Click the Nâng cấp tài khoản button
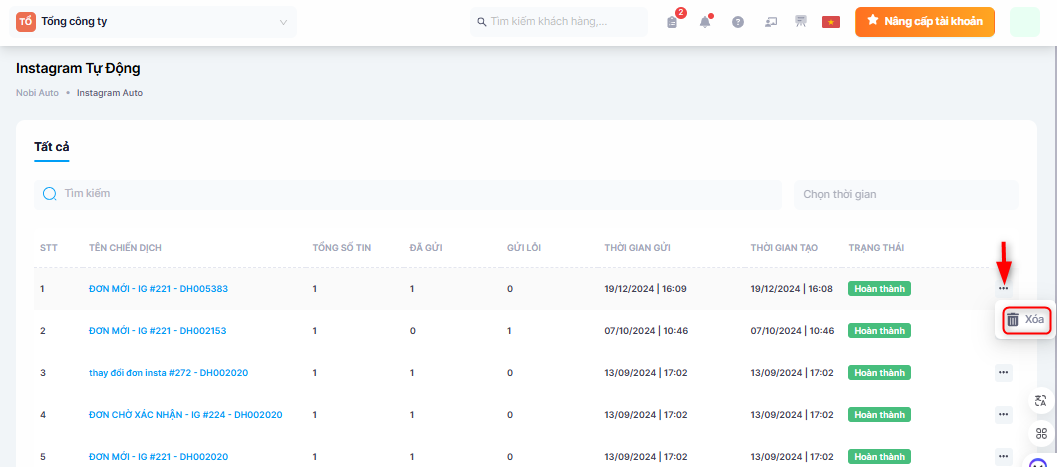The height and width of the screenshot is (467, 1057). 924,21
